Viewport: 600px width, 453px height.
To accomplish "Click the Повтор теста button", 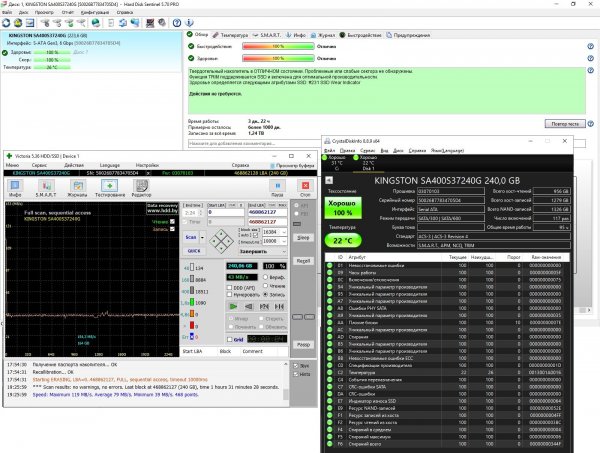I will tap(564, 122).
